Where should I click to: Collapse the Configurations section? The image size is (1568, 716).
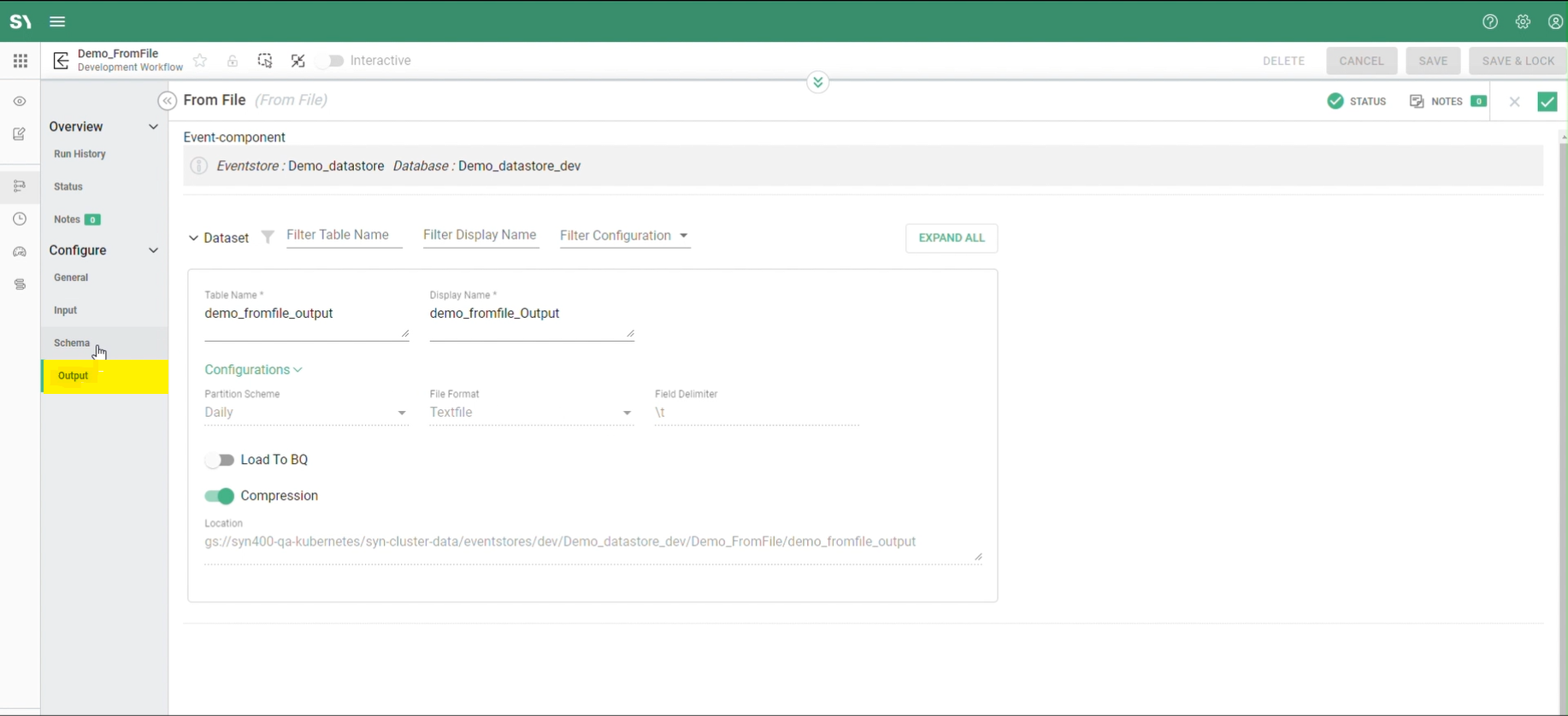pos(253,370)
